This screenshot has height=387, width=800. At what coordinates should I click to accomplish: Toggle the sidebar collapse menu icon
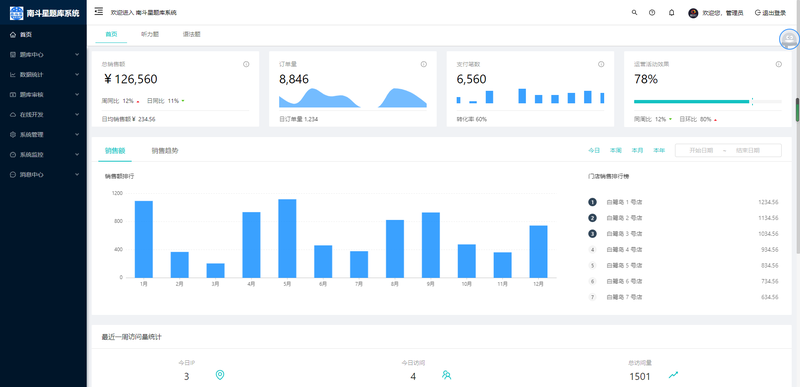click(x=98, y=11)
